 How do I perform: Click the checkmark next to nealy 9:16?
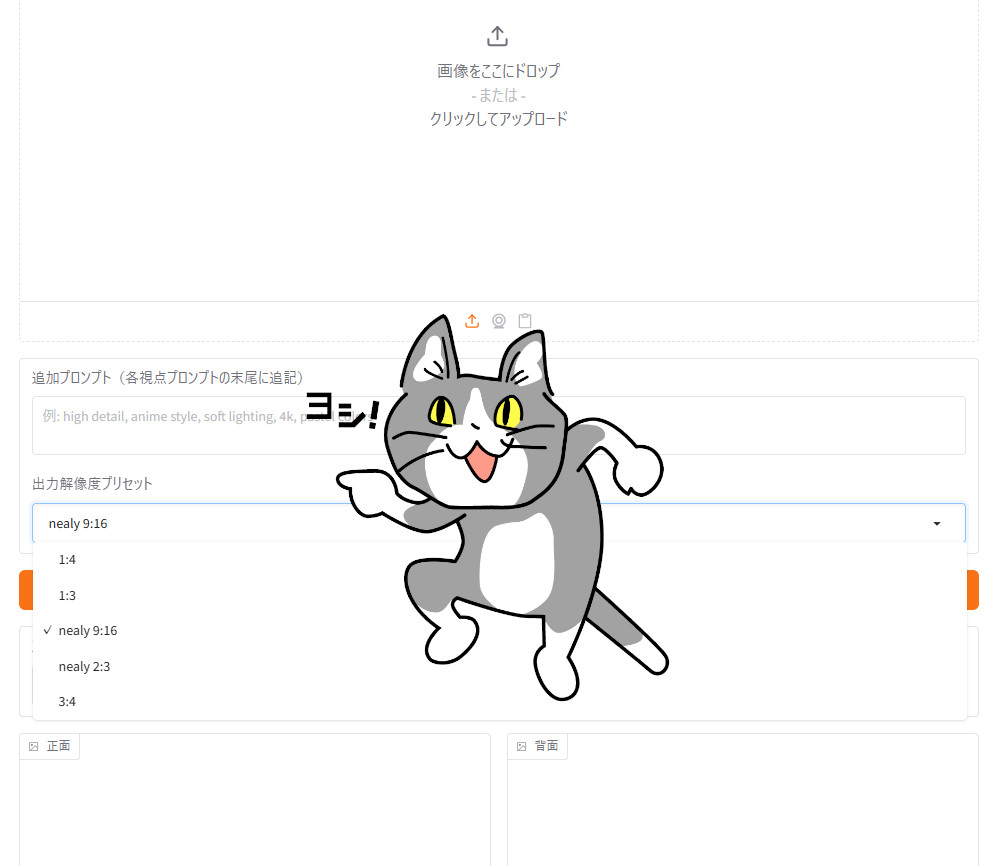47,631
